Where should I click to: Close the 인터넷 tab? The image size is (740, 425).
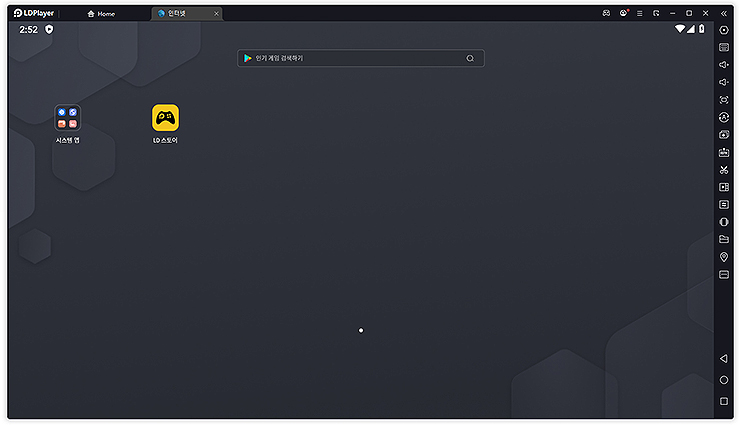pos(216,14)
